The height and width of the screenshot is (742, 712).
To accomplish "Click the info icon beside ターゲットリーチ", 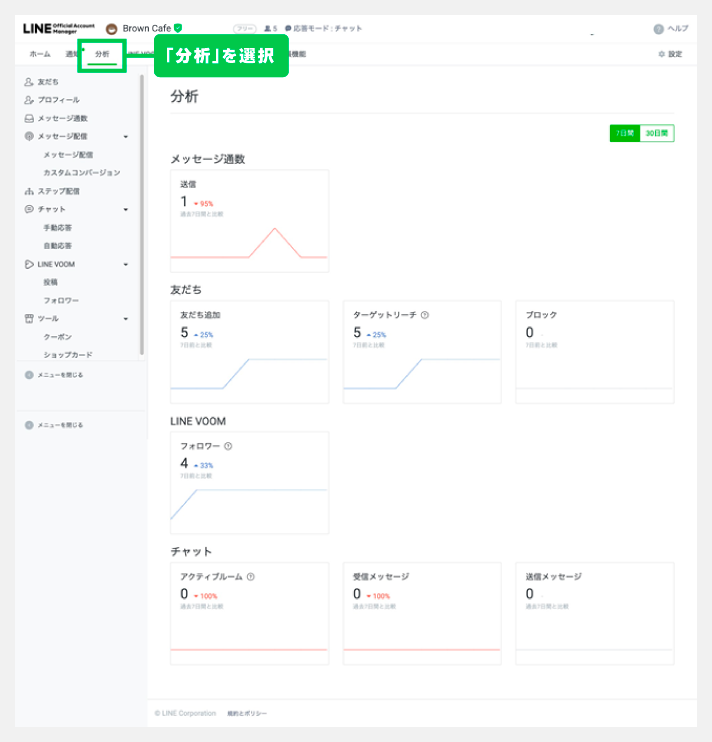I will [x=425, y=315].
